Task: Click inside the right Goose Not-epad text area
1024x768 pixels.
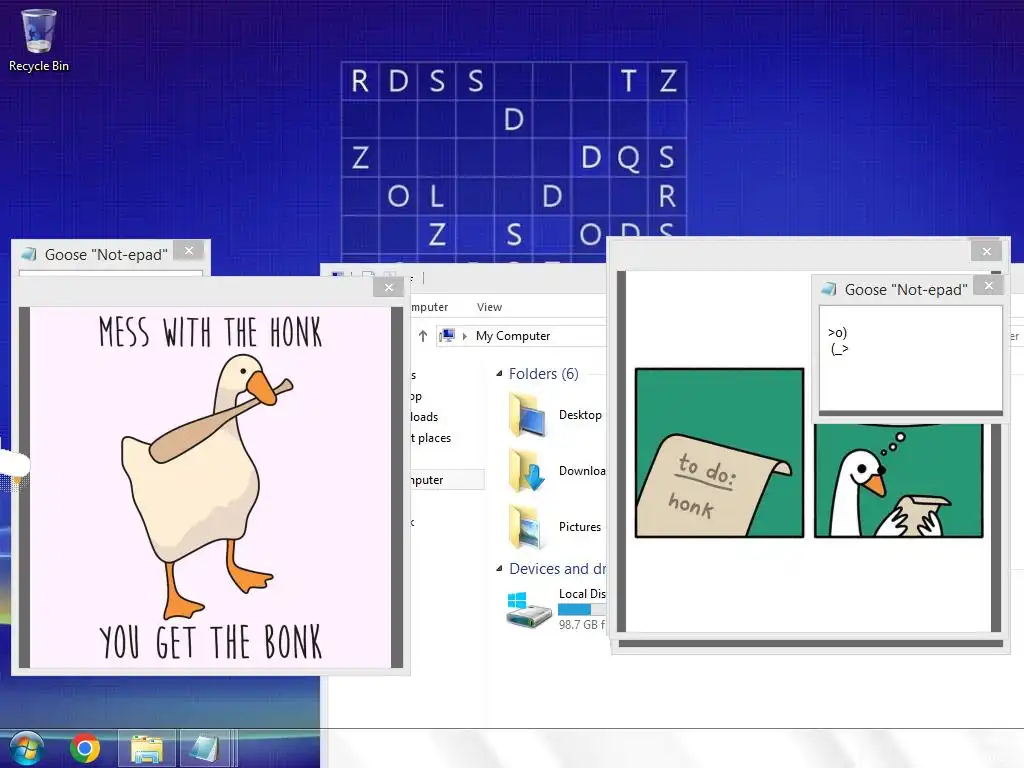Action: click(x=911, y=358)
